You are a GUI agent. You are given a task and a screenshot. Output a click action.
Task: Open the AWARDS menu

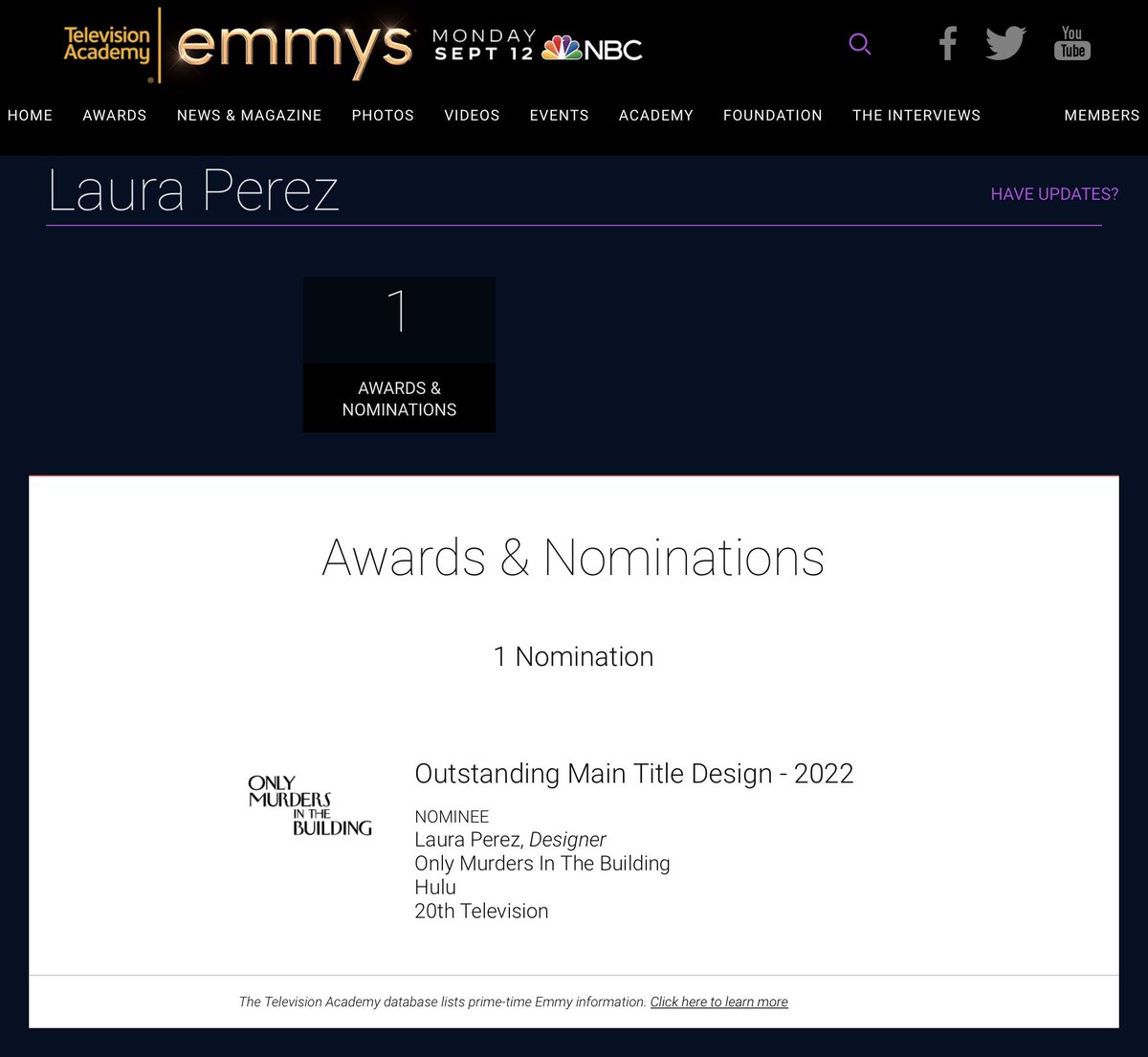point(115,115)
